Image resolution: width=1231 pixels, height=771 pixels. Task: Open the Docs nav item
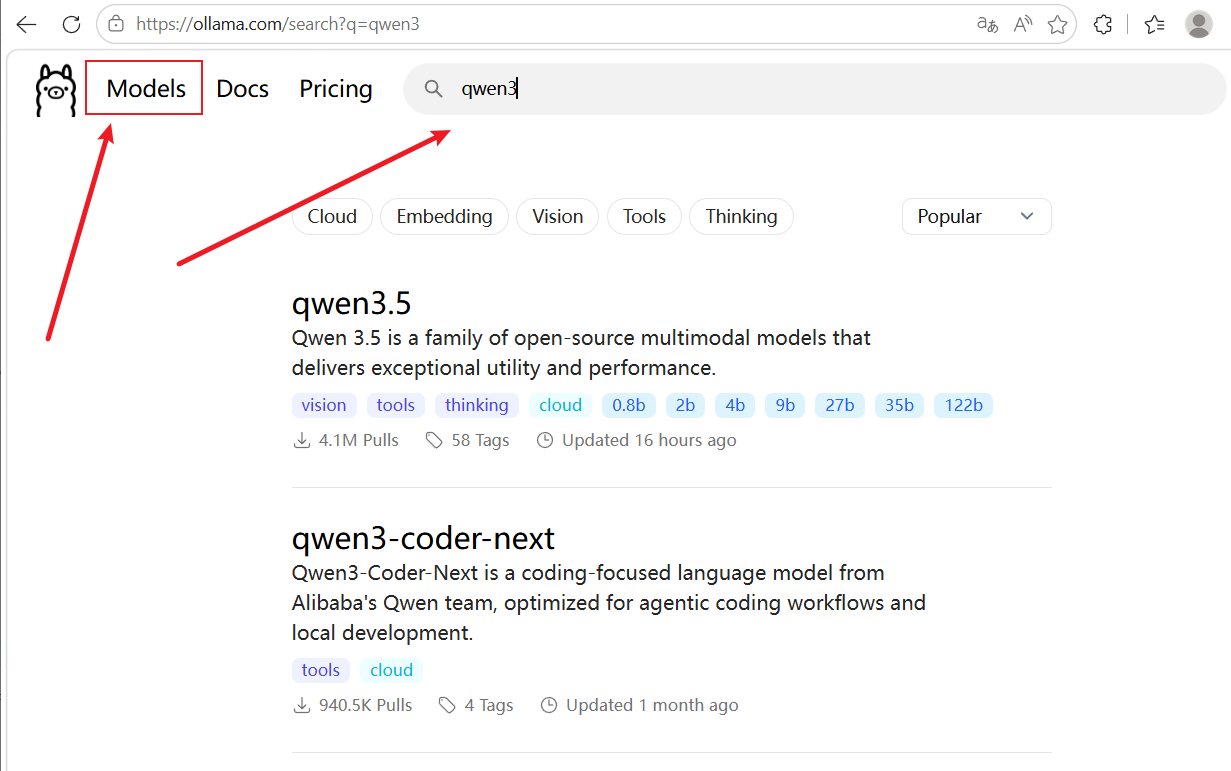pyautogui.click(x=243, y=89)
